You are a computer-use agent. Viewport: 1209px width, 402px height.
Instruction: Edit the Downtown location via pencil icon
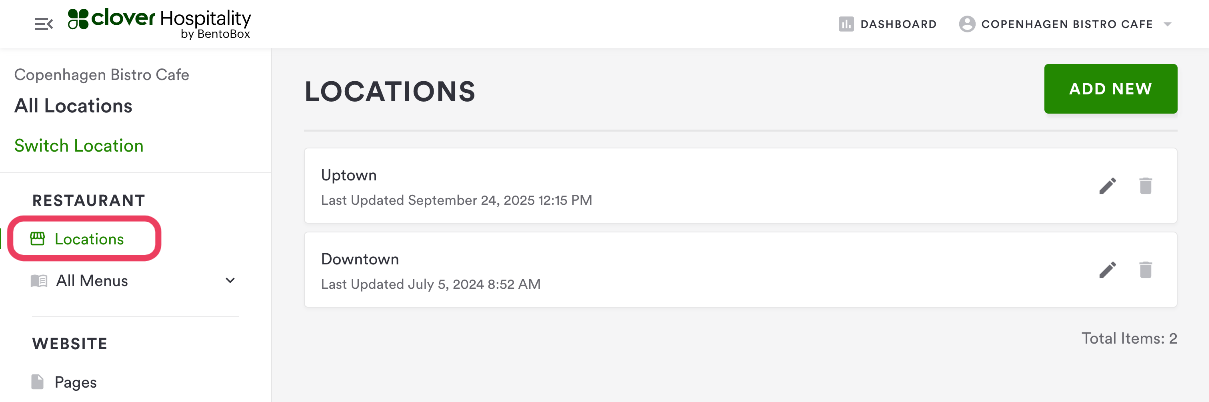1107,270
